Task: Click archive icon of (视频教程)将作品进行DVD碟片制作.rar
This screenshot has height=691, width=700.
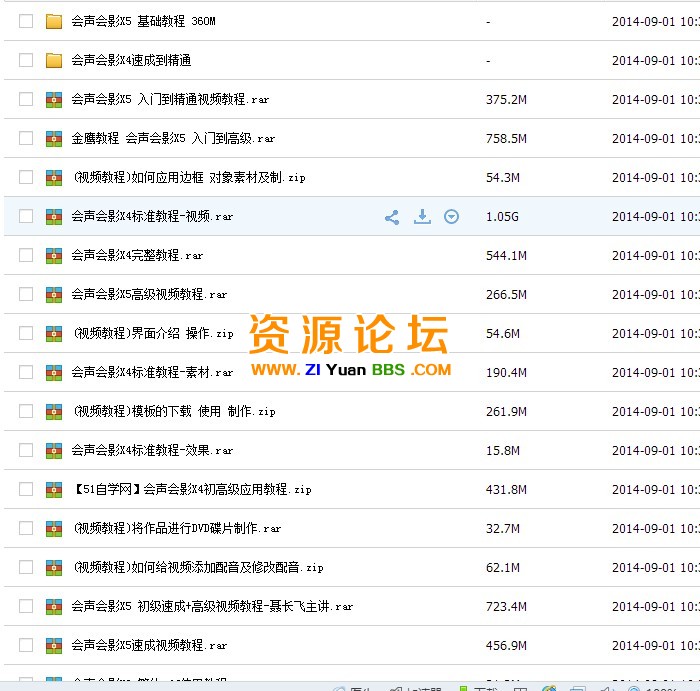Action: click(54, 529)
